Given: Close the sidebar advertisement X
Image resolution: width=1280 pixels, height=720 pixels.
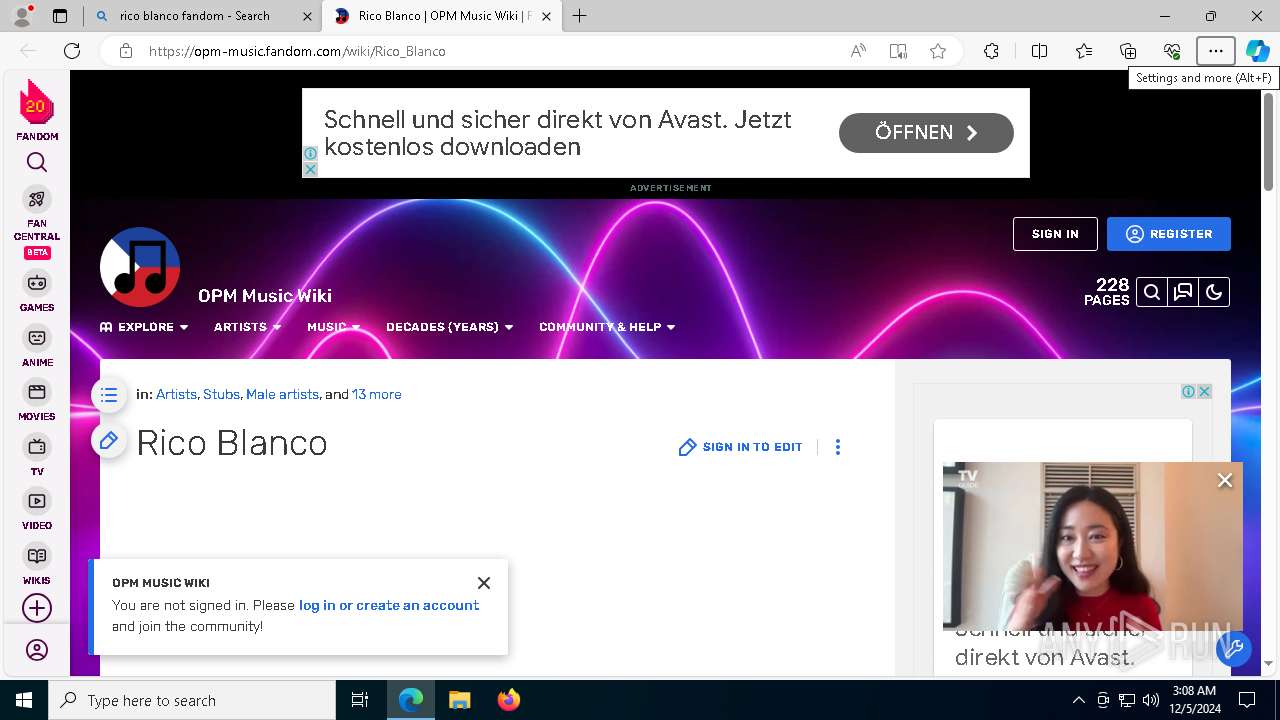Looking at the screenshot, I should point(1205,392).
